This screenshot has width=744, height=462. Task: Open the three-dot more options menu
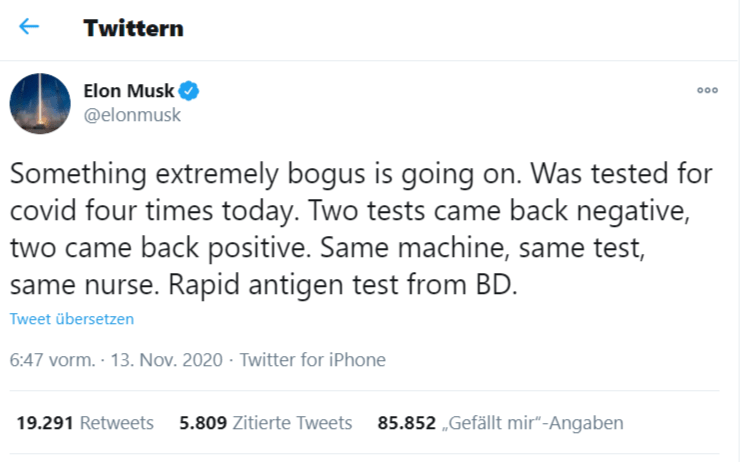point(707,90)
